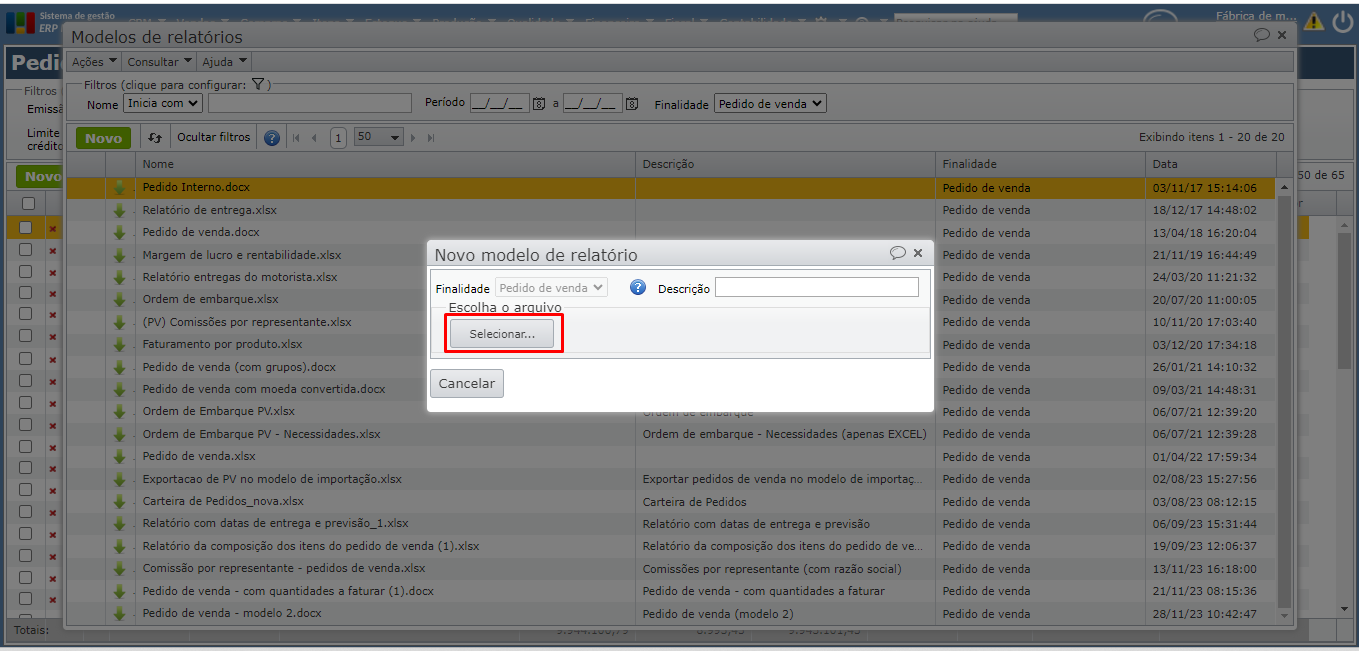Click download icon for Pedido de venda.xlsx
The image size is (1359, 651).
pyautogui.click(x=120, y=456)
